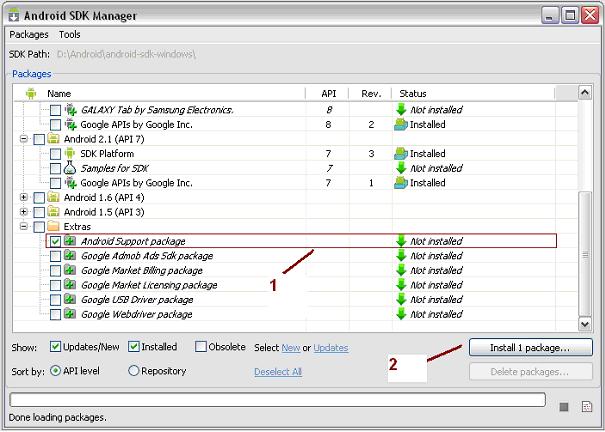Image resolution: width=605 pixels, height=432 pixels.
Task: Uncheck the Android Support package checkbox
Action: (x=55, y=241)
